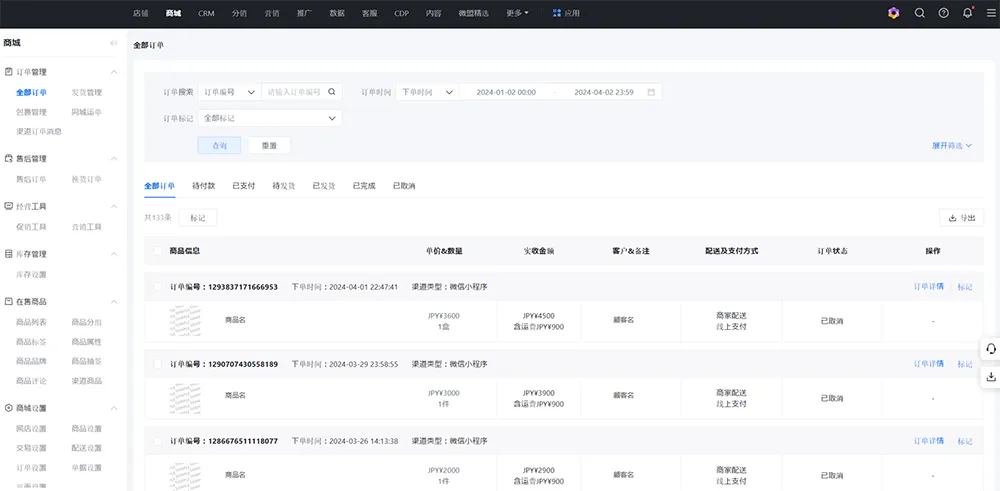The height and width of the screenshot is (491, 1000).
Task: Click the end date 2024-04-02 23:59 field
Action: (603, 92)
